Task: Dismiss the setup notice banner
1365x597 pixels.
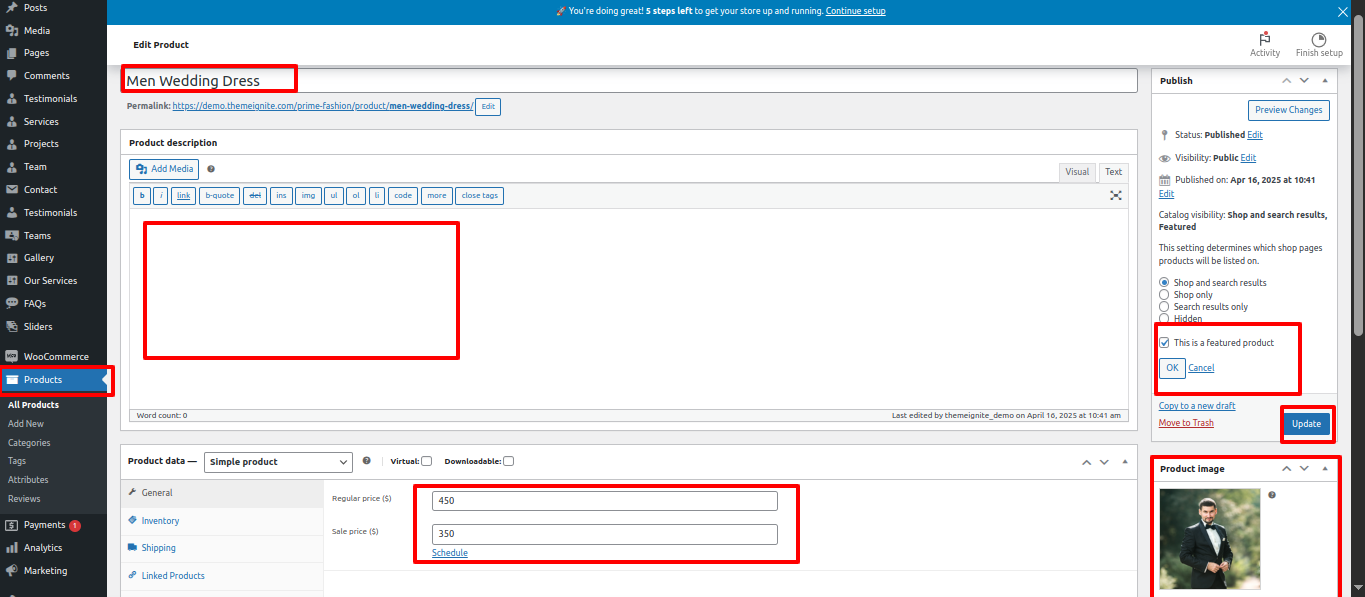Action: (x=1343, y=12)
